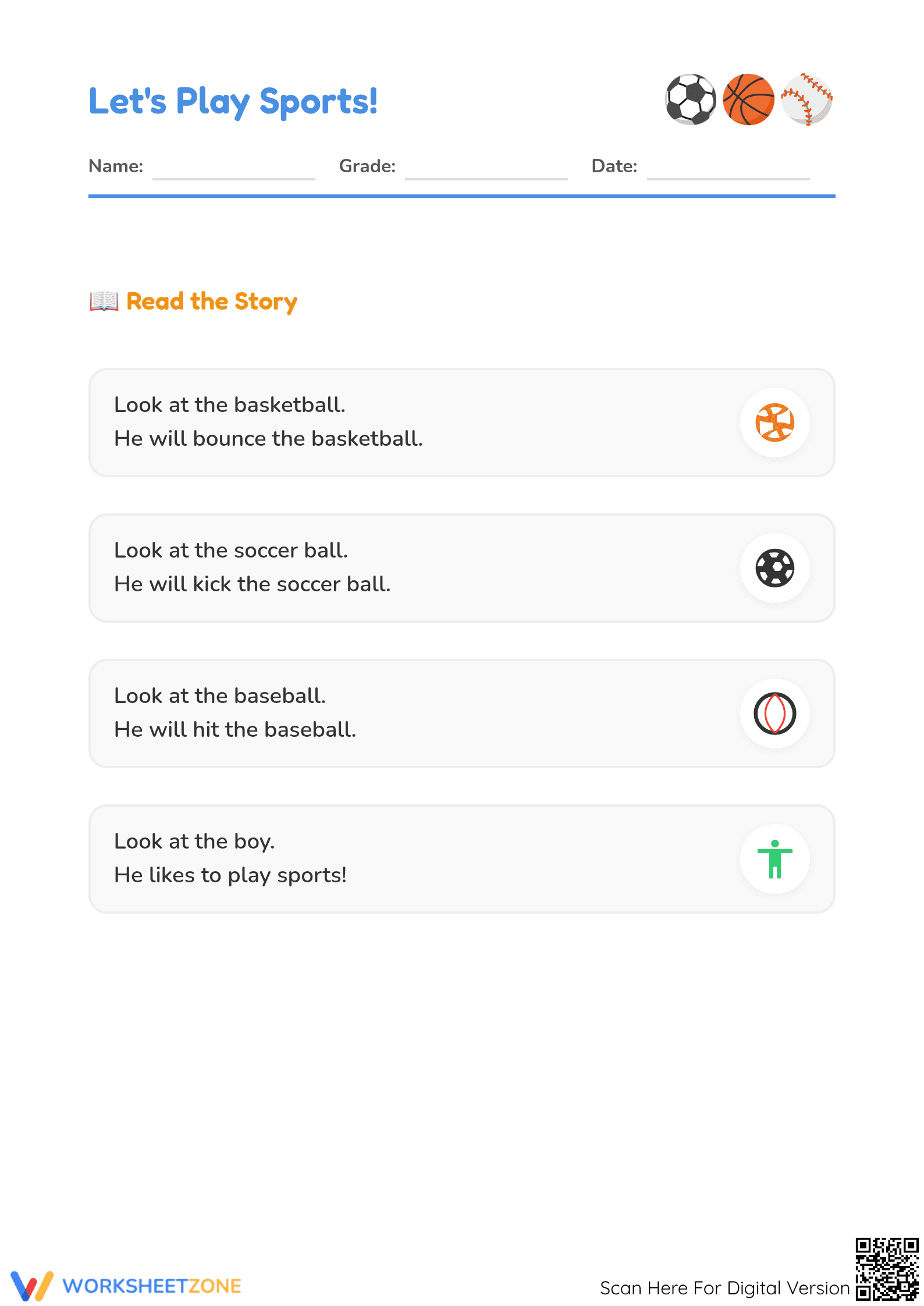Click the open book icon beside Read the Story
The height and width of the screenshot is (1306, 924).
point(104,301)
